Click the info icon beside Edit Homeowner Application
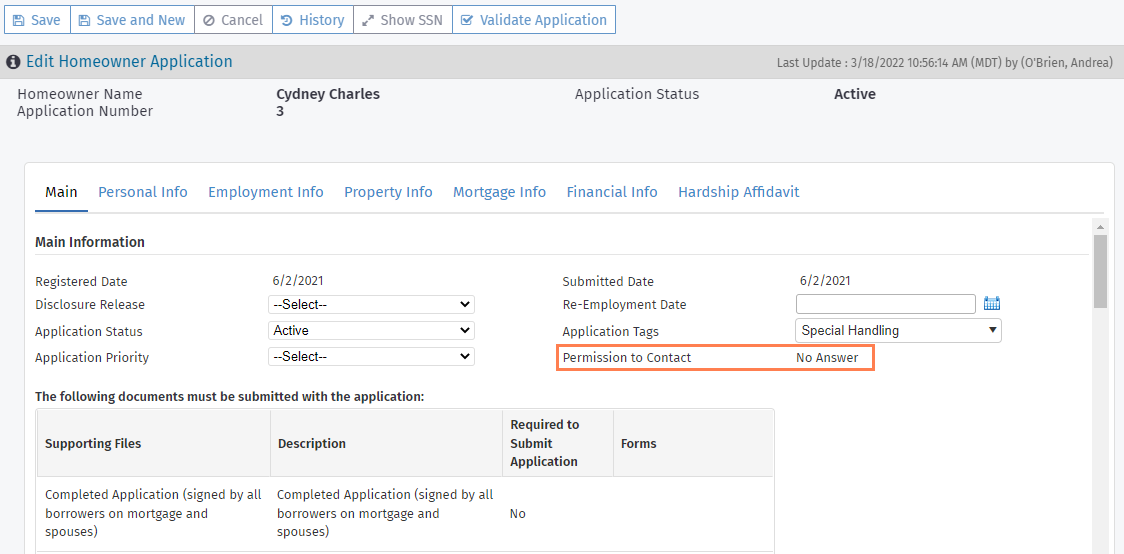This screenshot has width=1124, height=554. [14, 62]
